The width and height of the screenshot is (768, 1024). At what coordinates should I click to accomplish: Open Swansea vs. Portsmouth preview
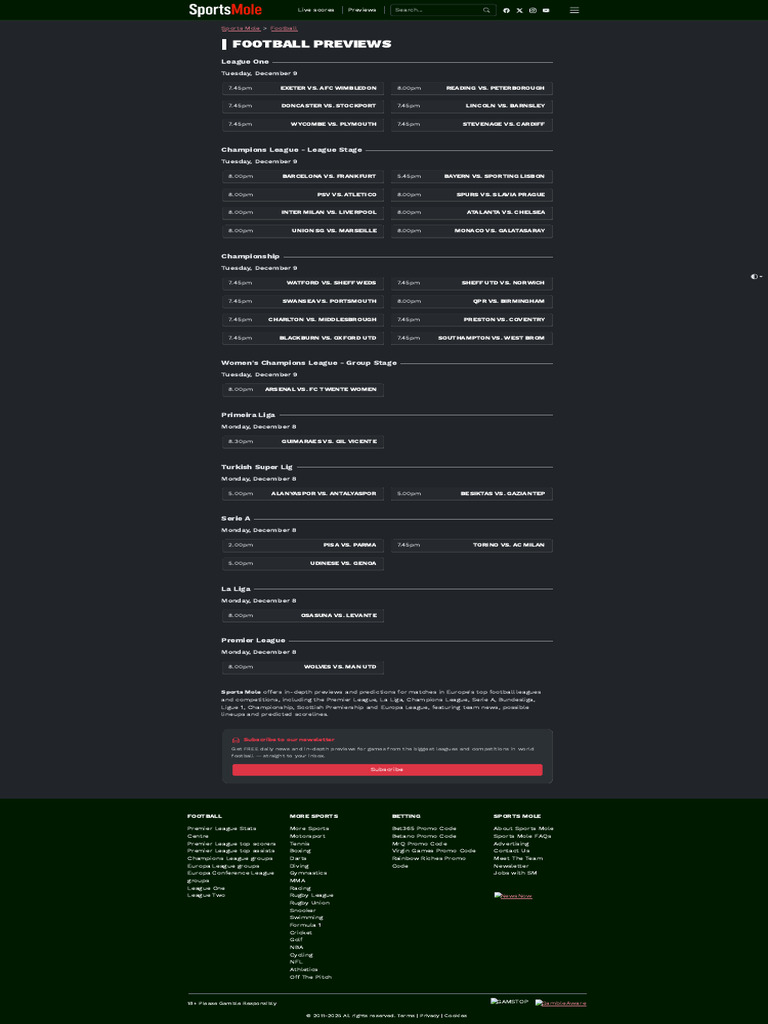click(303, 302)
